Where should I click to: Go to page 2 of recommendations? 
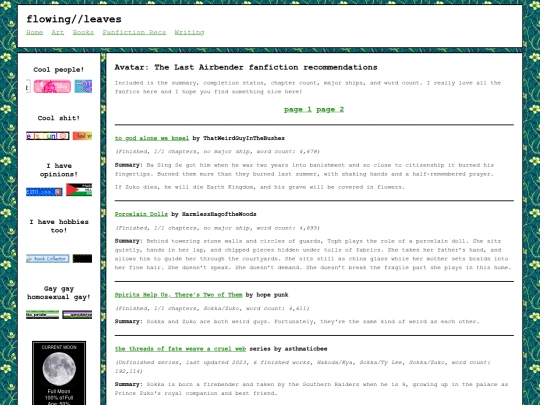pos(330,110)
